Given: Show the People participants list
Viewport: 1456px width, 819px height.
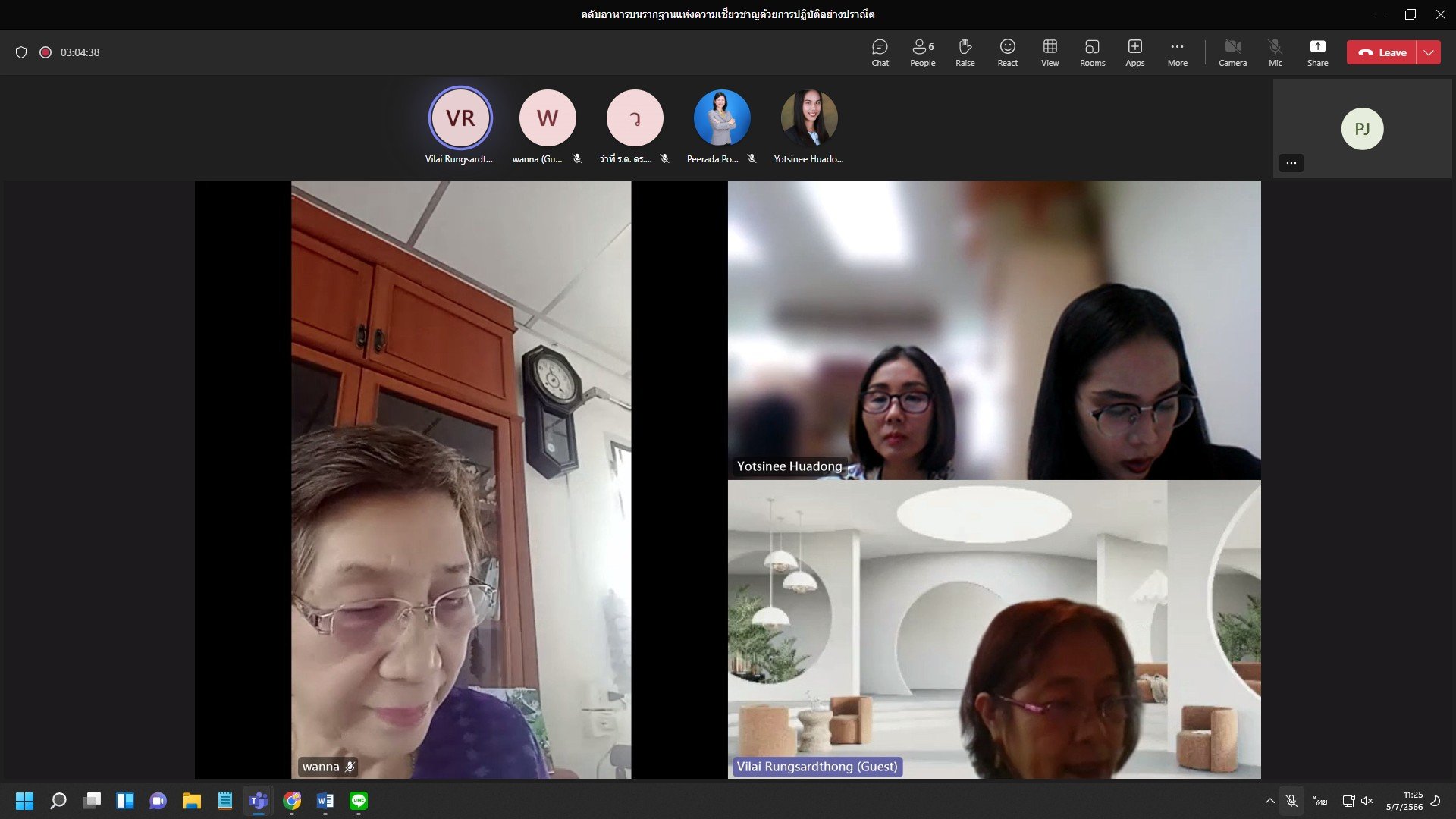Looking at the screenshot, I should 922,52.
